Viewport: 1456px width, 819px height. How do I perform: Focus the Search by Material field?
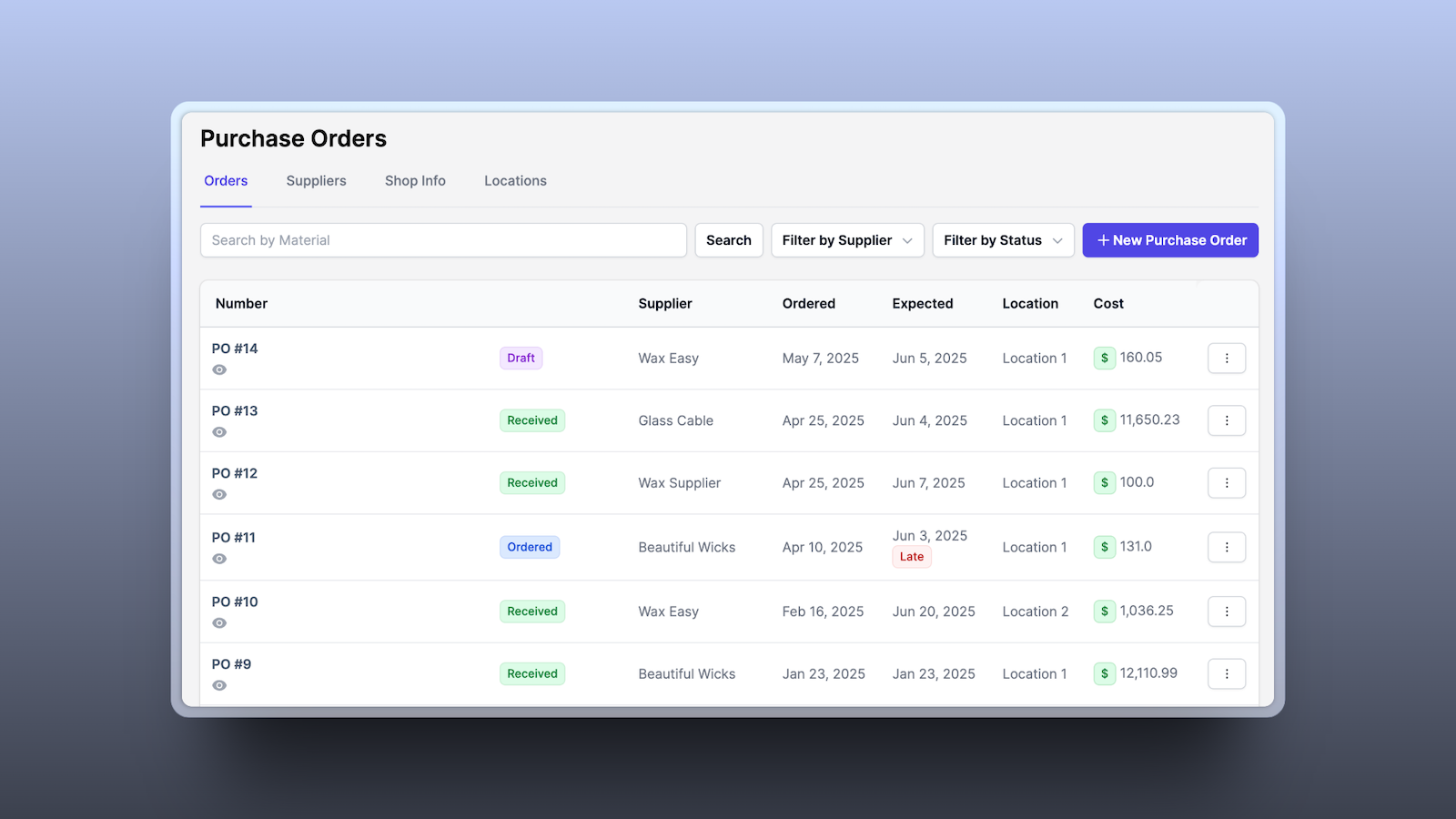(x=443, y=240)
